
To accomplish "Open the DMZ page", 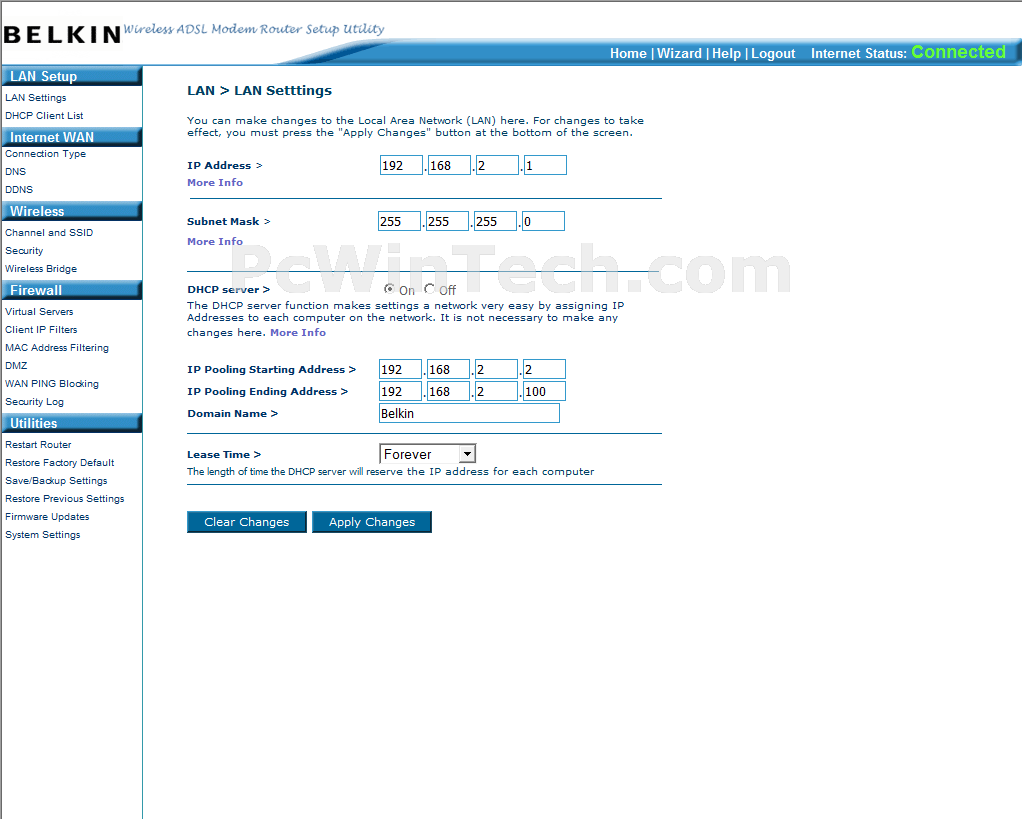I will pyautogui.click(x=16, y=366).
